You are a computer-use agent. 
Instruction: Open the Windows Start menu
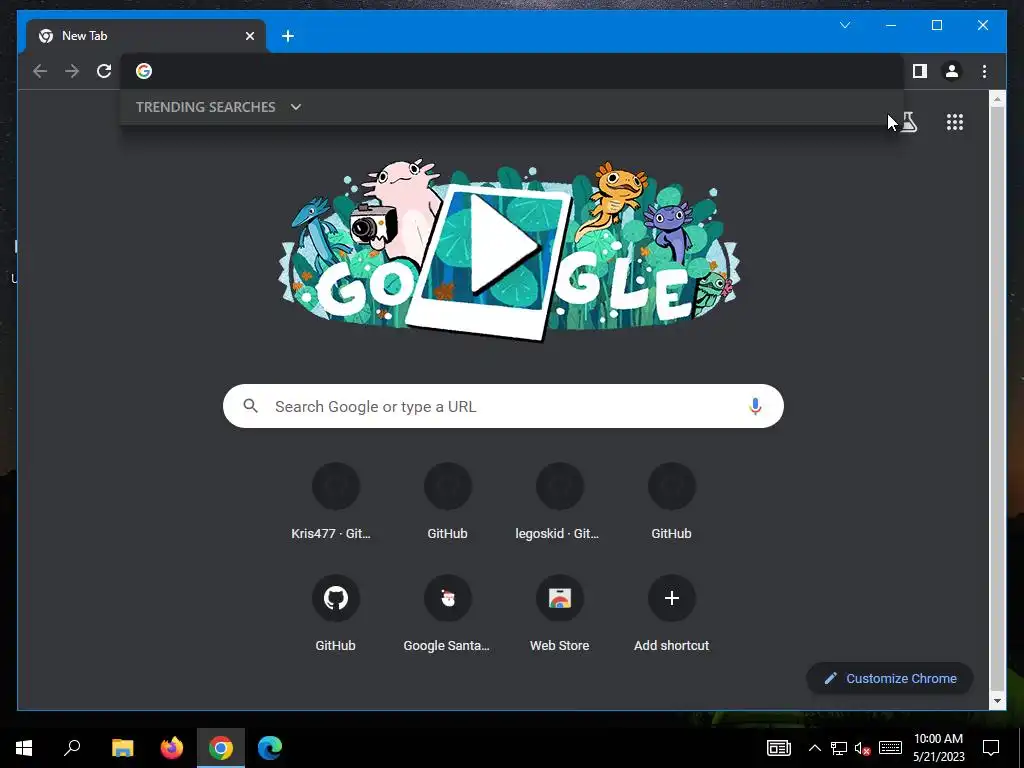(24, 748)
